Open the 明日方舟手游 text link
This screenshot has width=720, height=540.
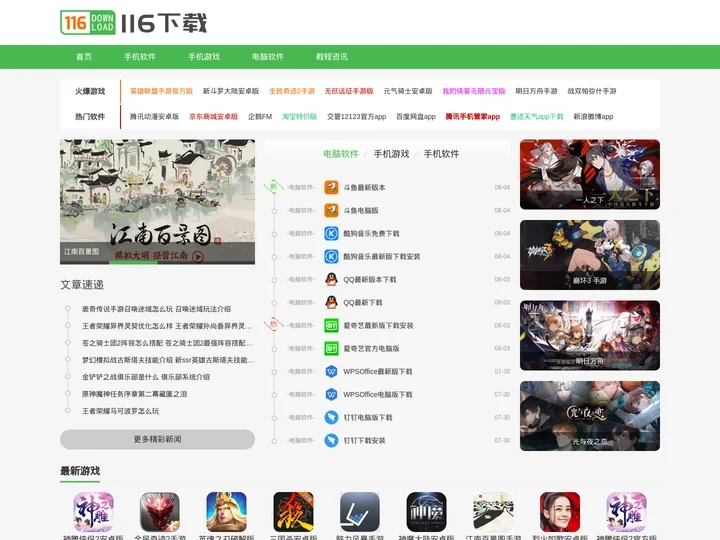point(536,91)
